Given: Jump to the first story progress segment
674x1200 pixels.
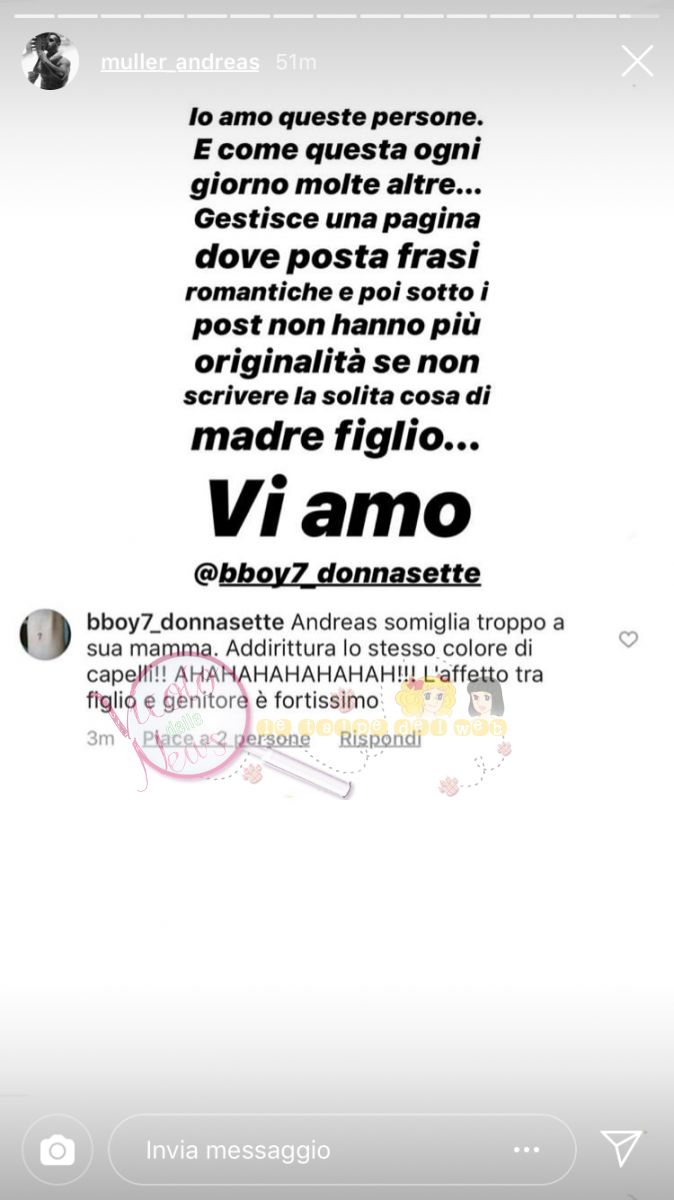Looking at the screenshot, I should [x=34, y=16].
